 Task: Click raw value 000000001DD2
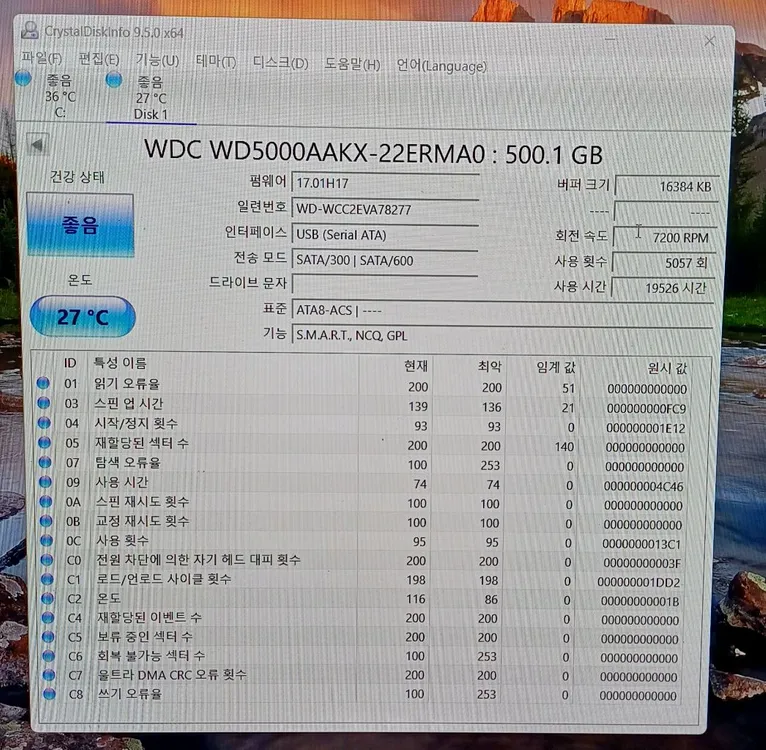(638, 582)
